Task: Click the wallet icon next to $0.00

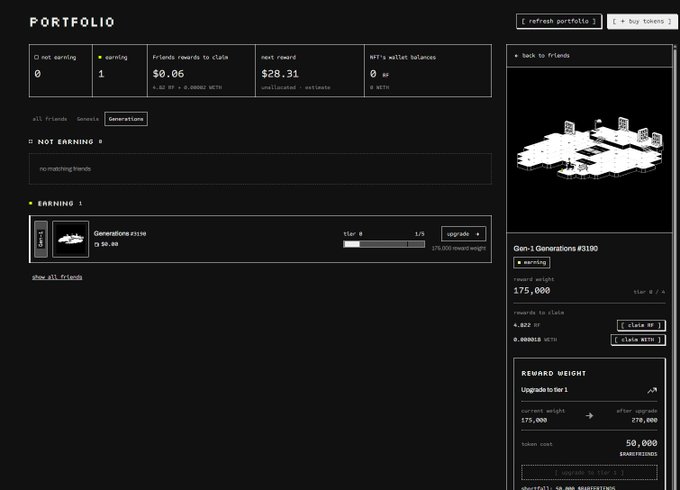Action: point(97,245)
